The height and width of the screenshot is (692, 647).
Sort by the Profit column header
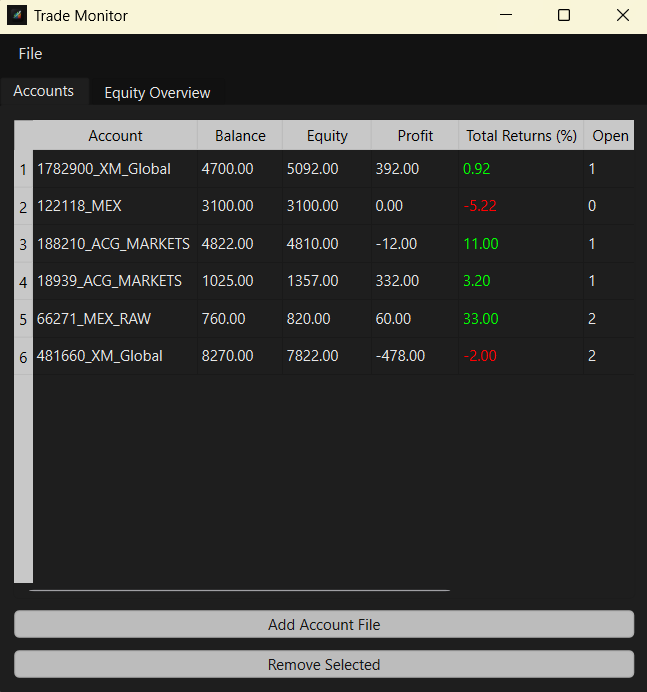(x=415, y=135)
